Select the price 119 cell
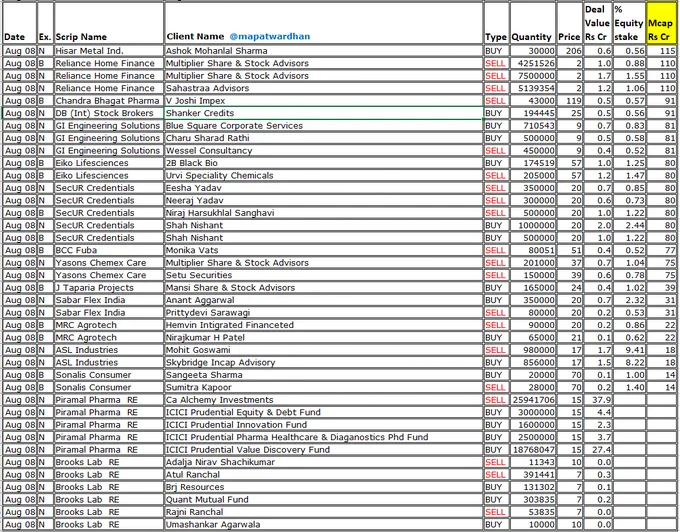680x532 pixels. (570, 101)
